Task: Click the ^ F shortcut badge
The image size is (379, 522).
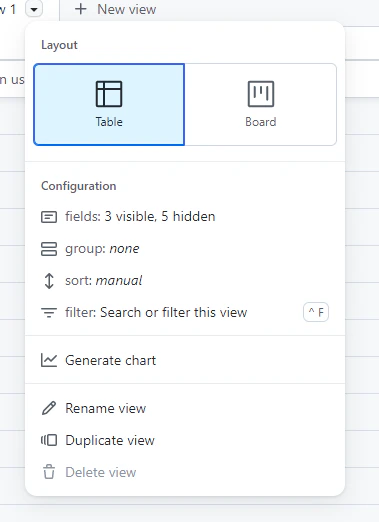Action: pos(316,312)
